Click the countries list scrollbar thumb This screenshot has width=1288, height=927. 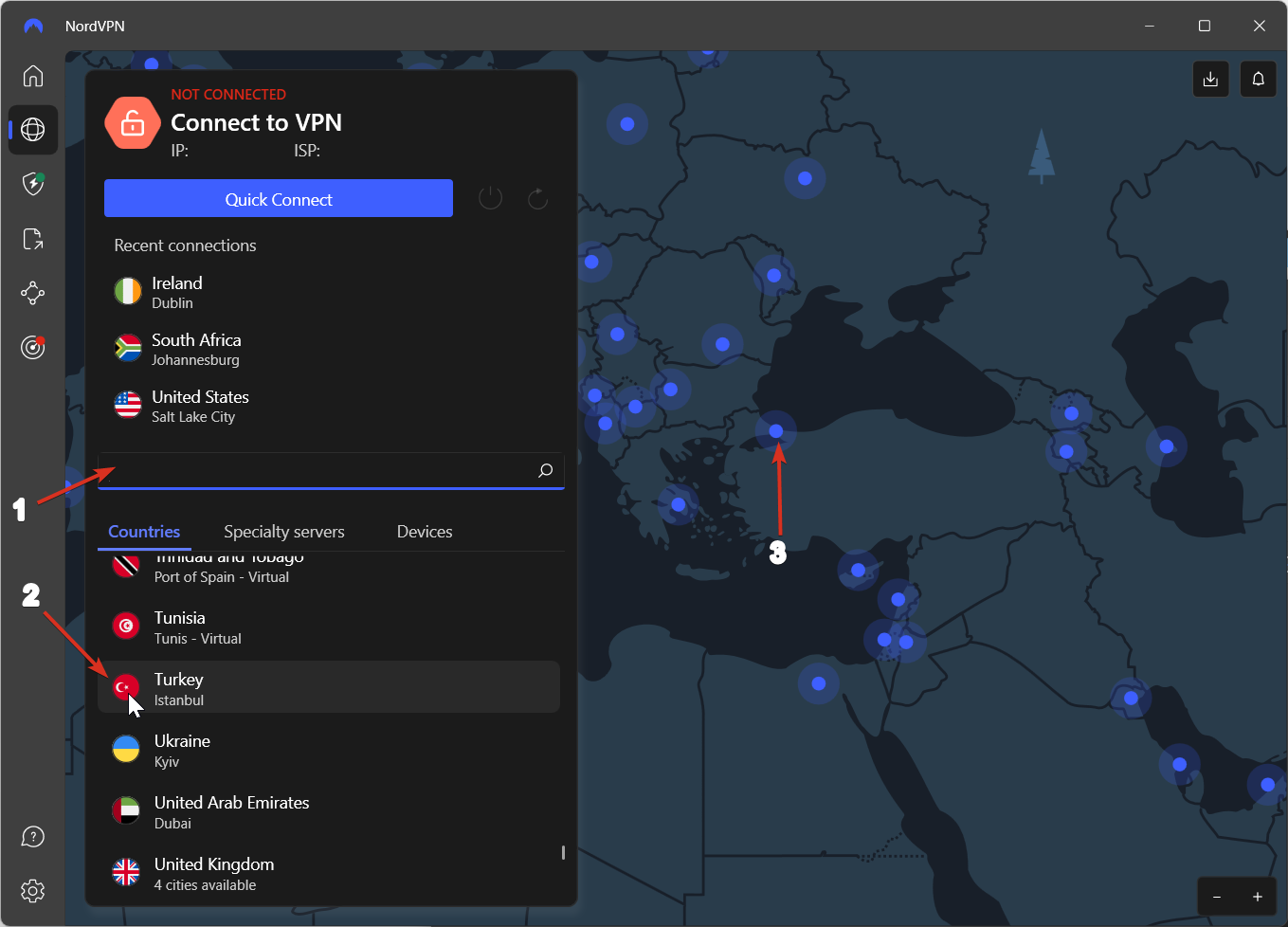pos(563,853)
